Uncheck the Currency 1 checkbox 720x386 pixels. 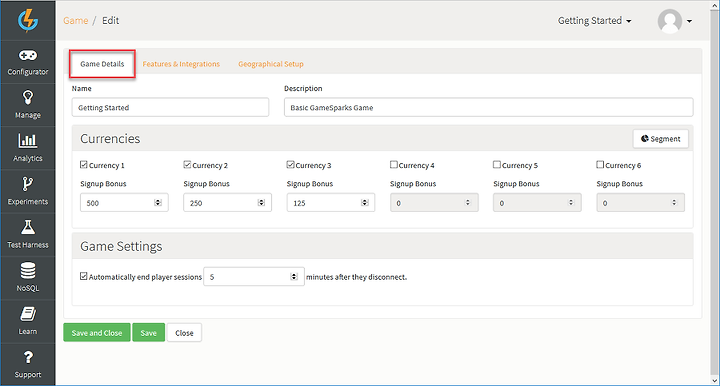(84, 164)
